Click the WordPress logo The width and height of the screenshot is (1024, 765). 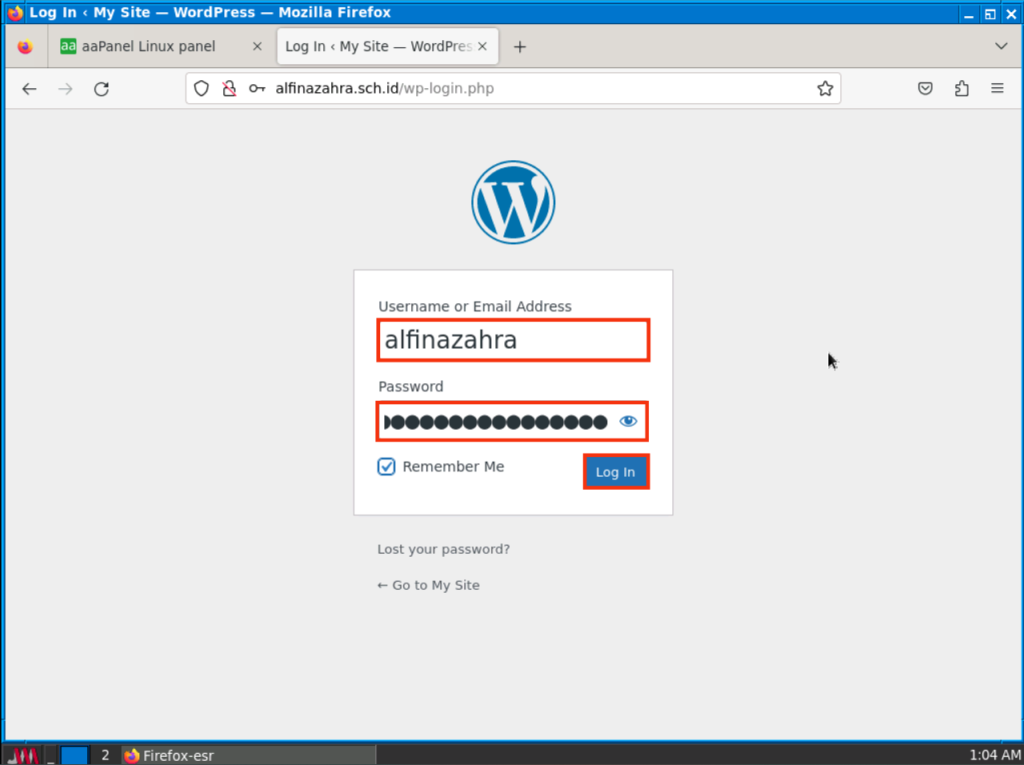(x=513, y=202)
